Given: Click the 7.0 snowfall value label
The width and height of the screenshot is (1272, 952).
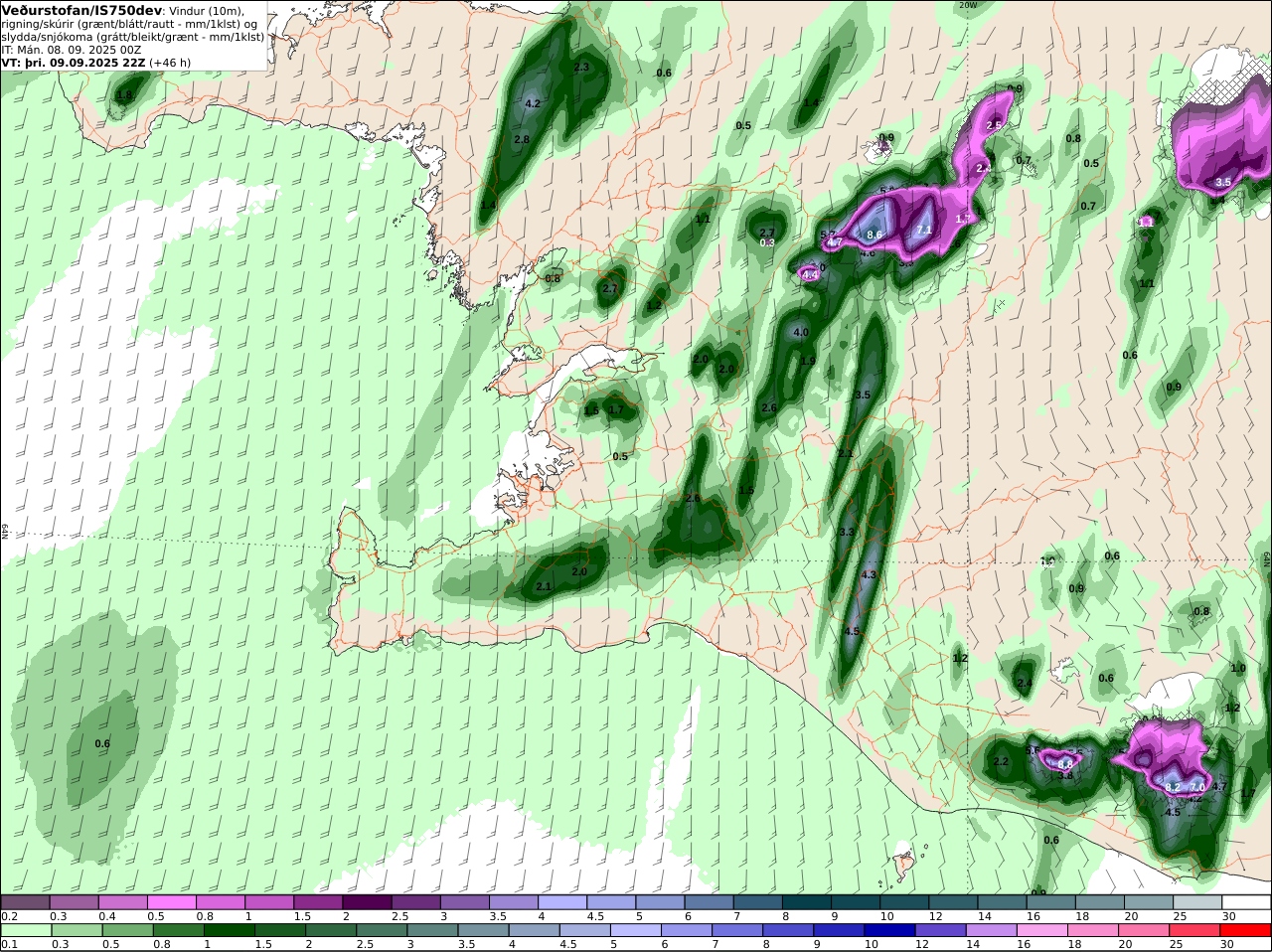Looking at the screenshot, I should pyautogui.click(x=1197, y=787).
